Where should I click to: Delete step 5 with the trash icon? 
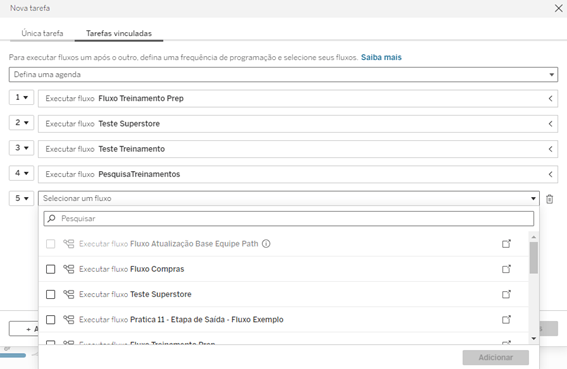click(x=549, y=199)
